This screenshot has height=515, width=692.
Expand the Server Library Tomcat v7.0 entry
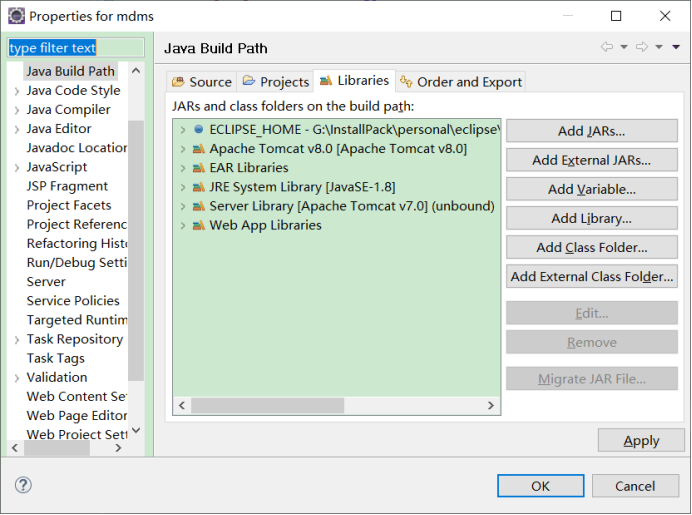pyautogui.click(x=183, y=206)
